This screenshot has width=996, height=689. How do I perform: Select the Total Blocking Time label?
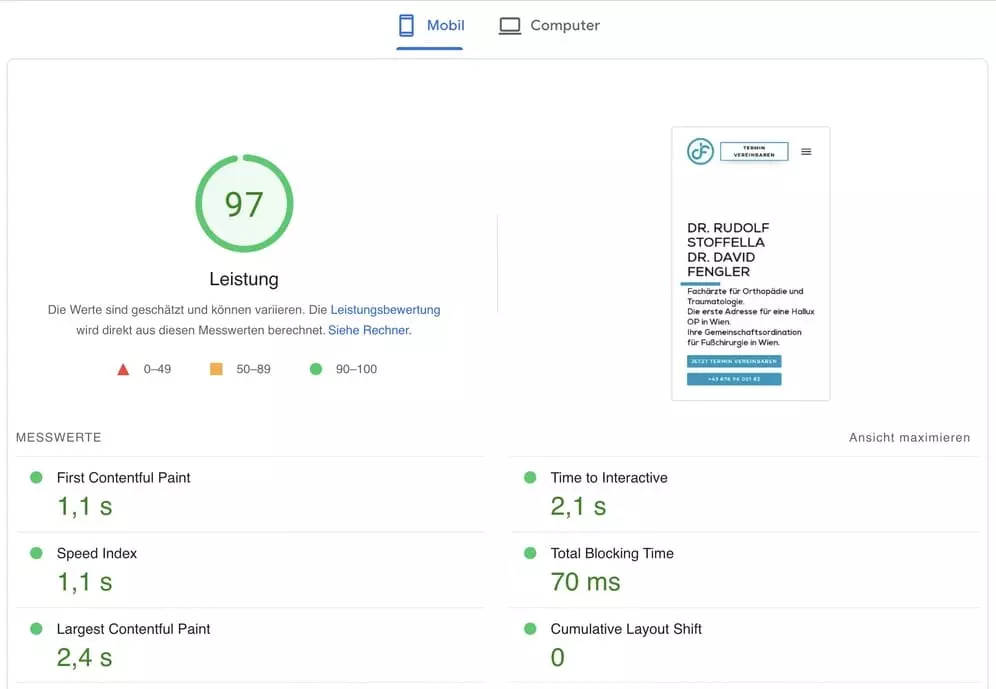[612, 553]
